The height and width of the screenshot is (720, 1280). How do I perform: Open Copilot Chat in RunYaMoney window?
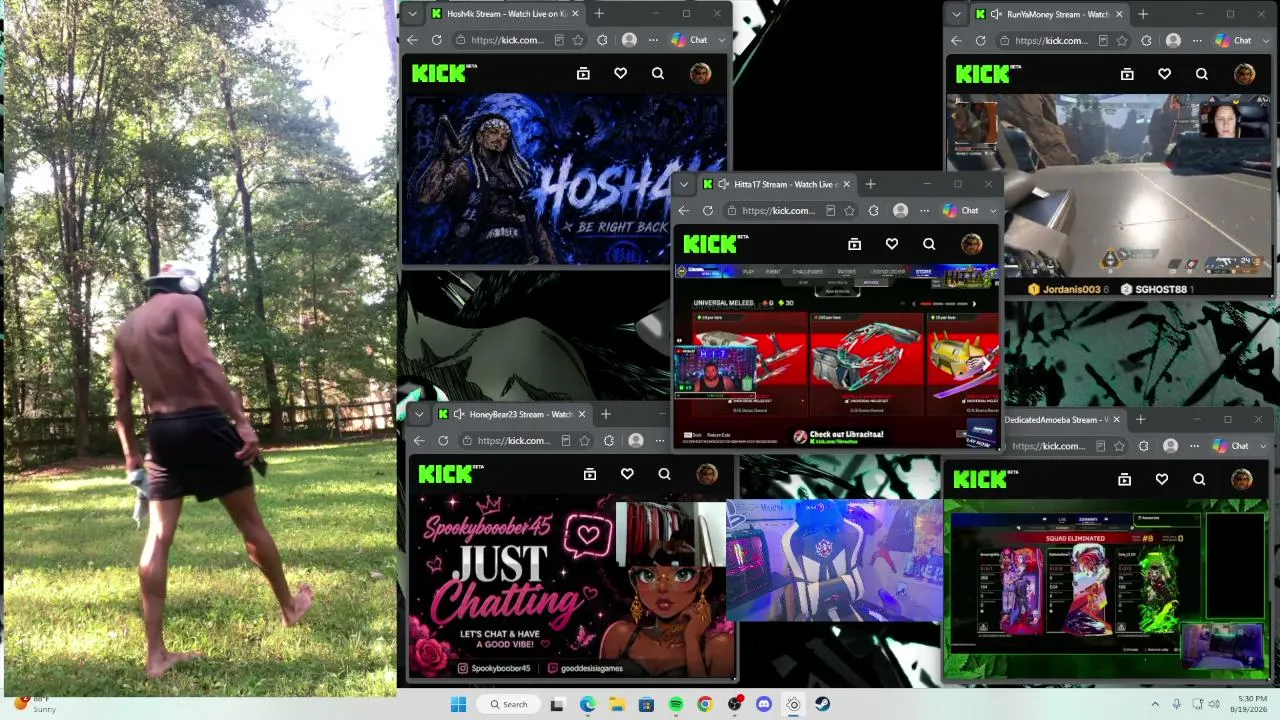tap(1234, 40)
